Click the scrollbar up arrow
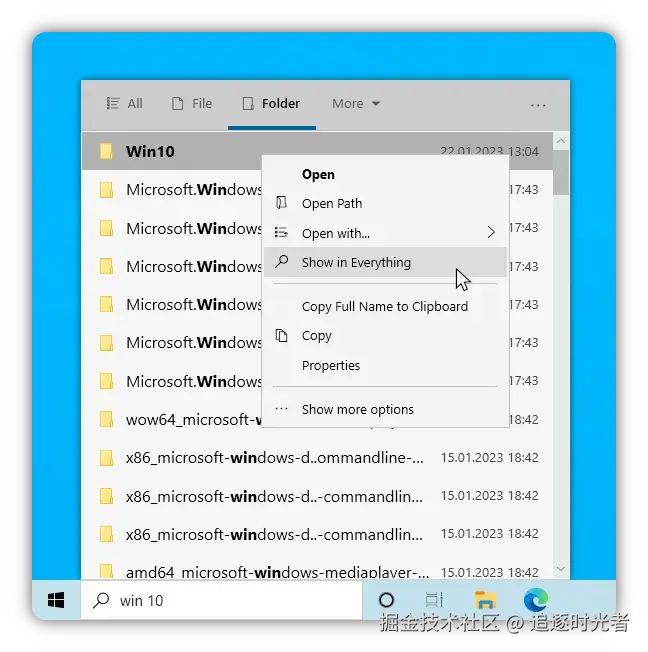 click(561, 141)
